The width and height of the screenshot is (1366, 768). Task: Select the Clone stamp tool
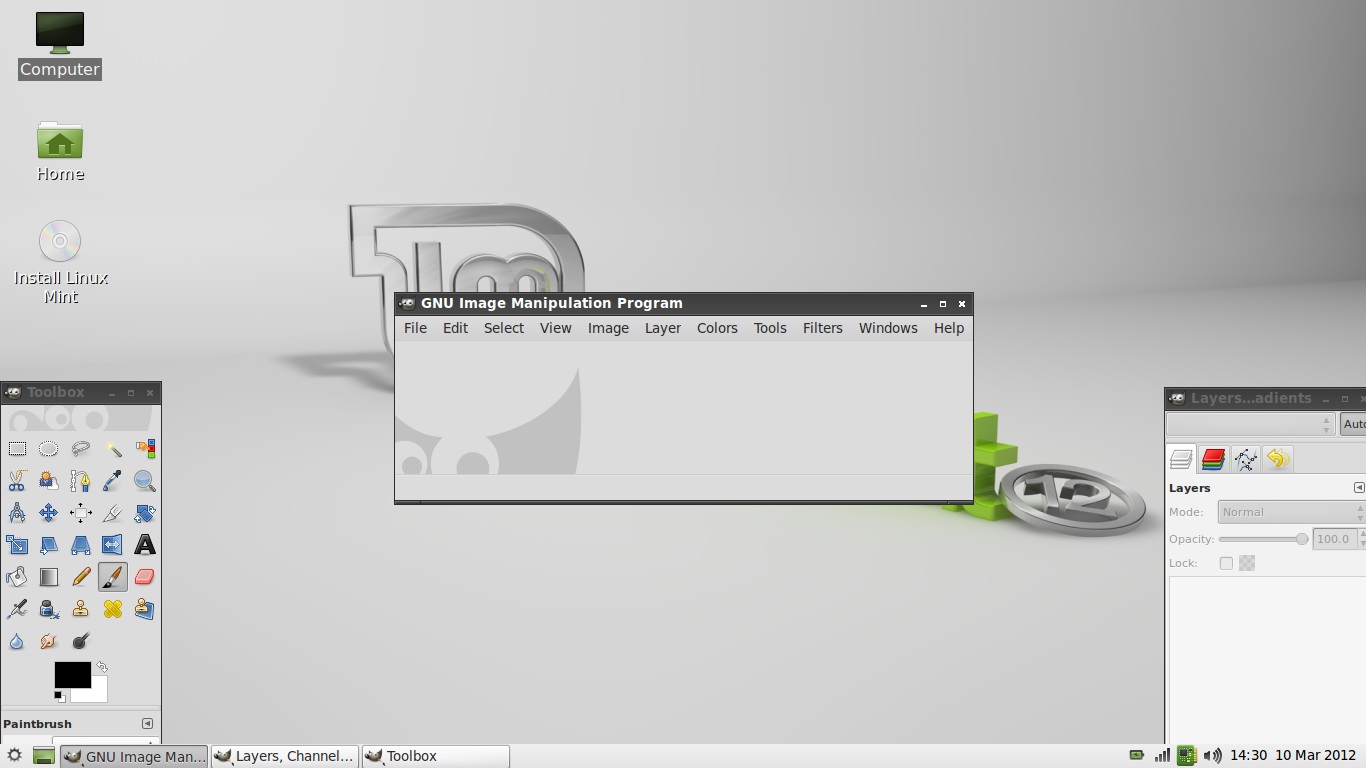click(81, 609)
